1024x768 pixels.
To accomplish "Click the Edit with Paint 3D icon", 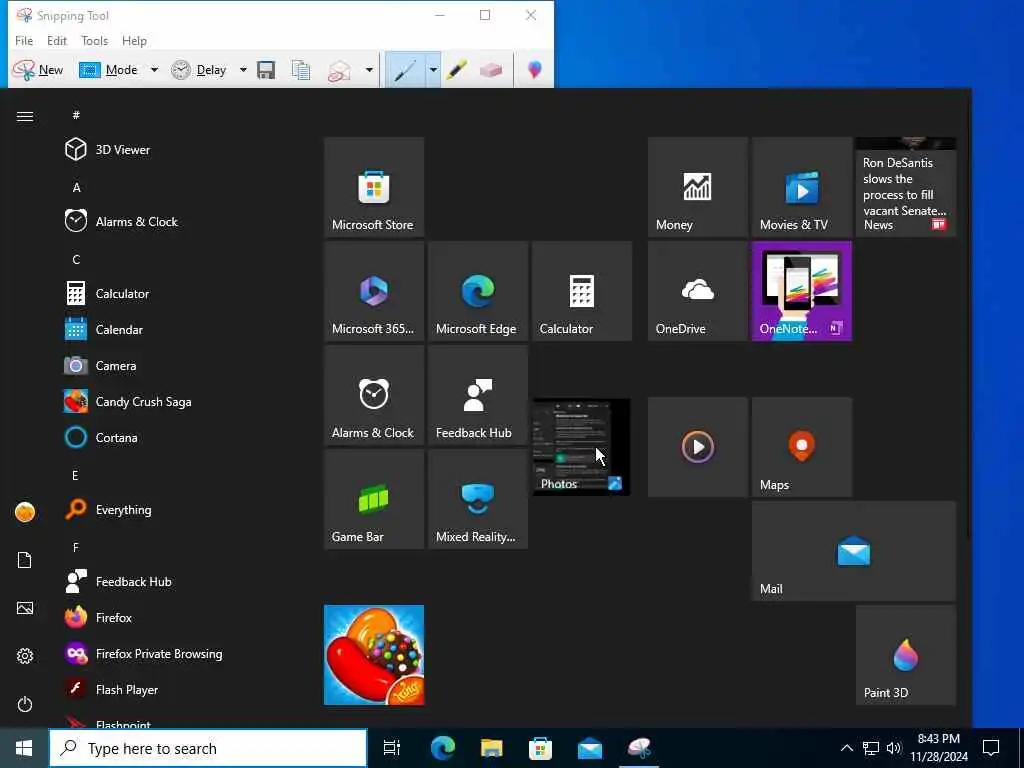I will point(534,70).
